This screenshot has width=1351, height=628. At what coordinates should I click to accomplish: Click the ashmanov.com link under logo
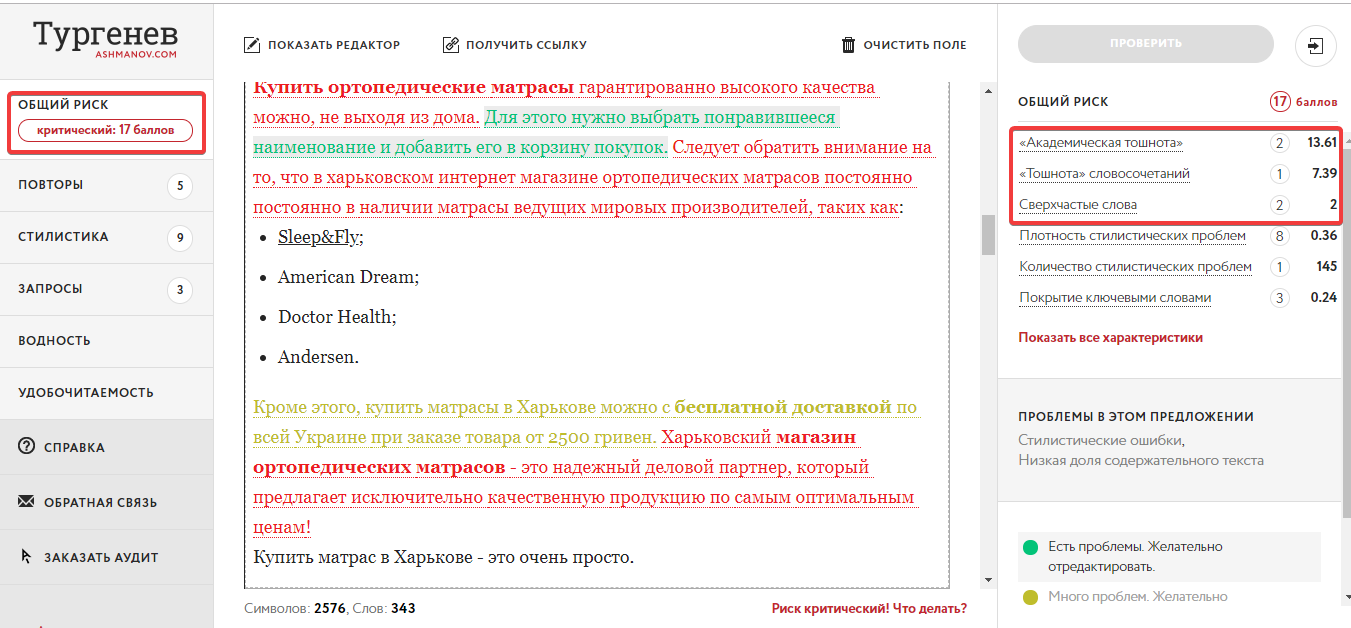136,54
